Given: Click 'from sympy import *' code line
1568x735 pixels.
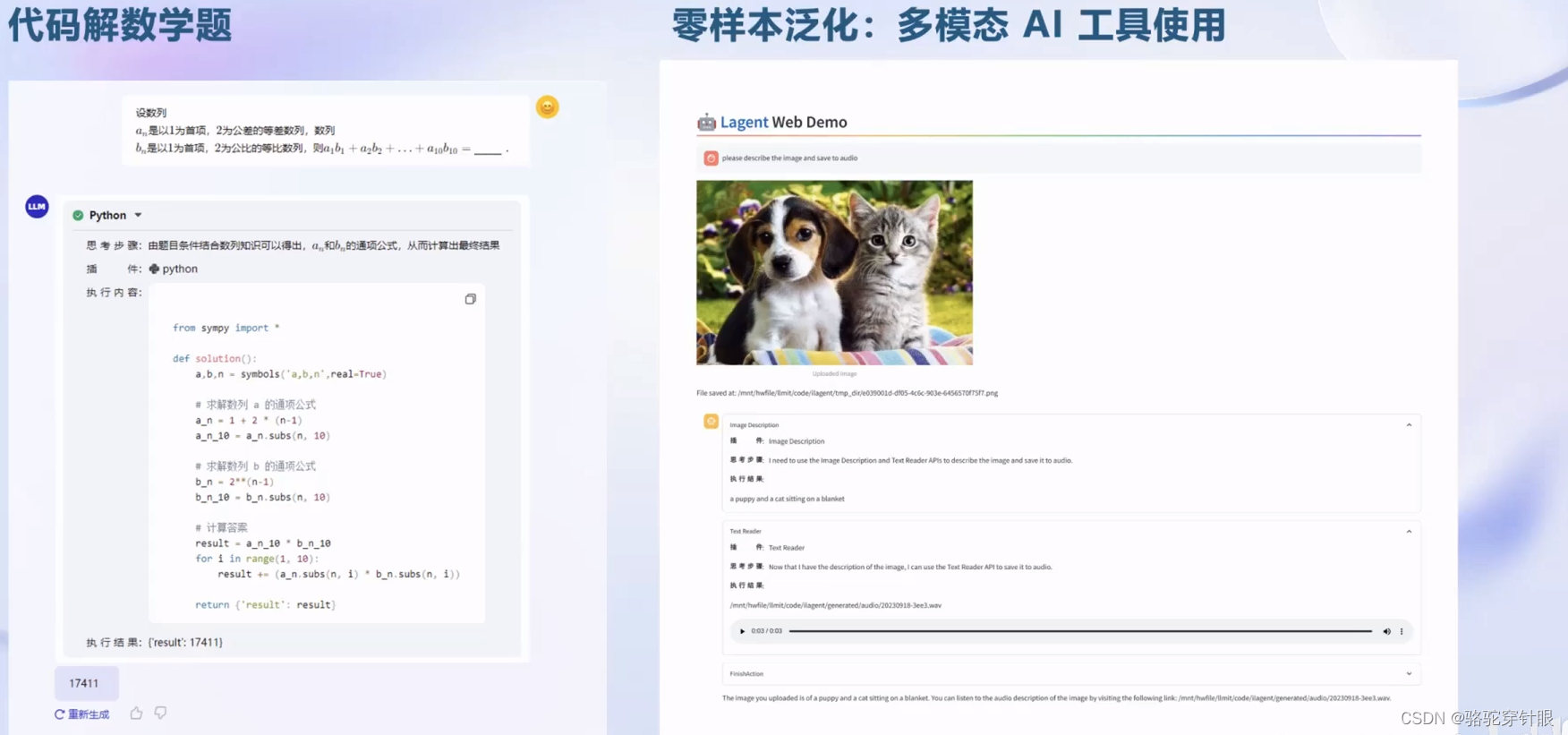Looking at the screenshot, I should pos(226,328).
